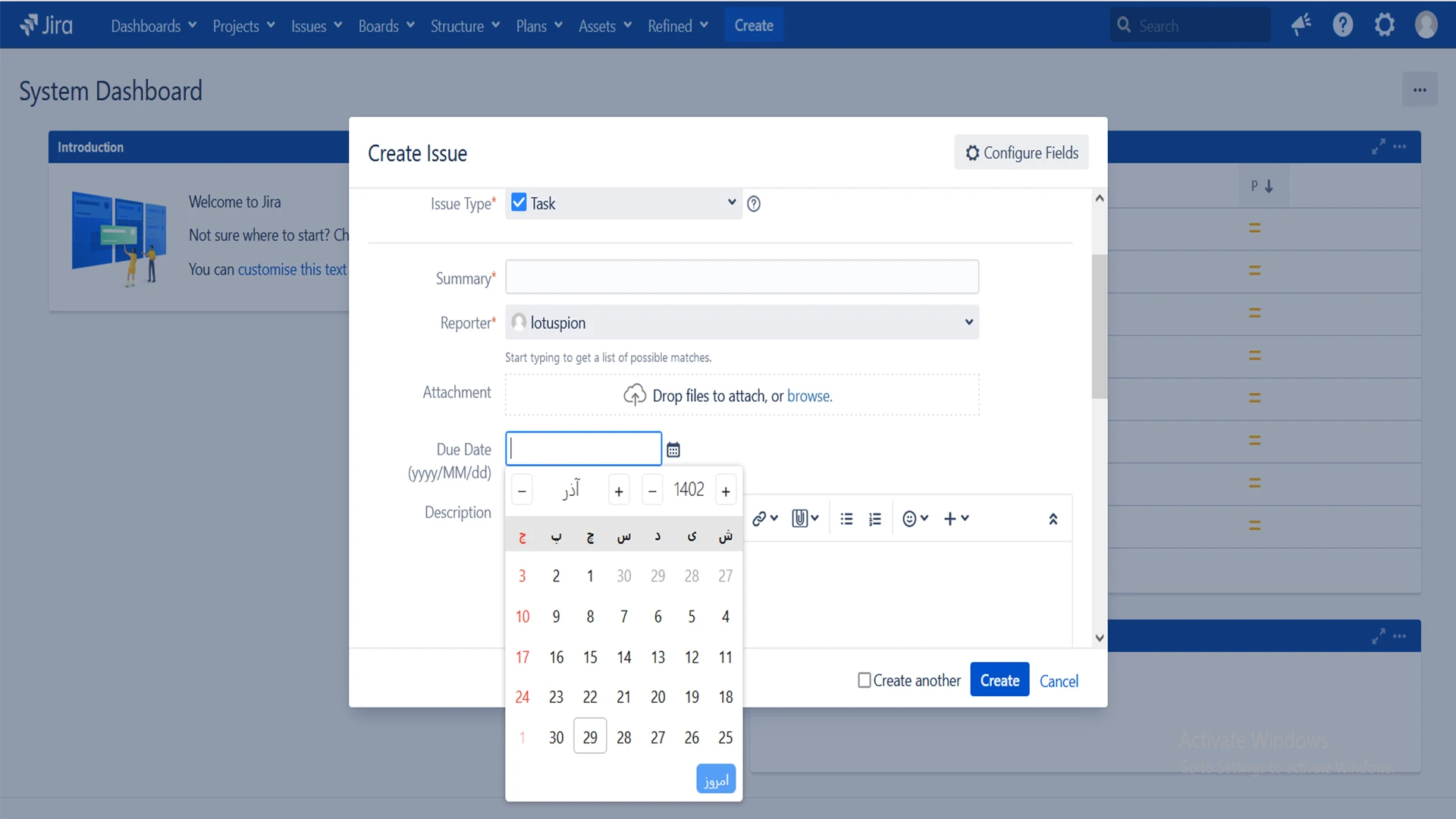
Task: Sort by the P priority column arrow
Action: (x=1269, y=187)
